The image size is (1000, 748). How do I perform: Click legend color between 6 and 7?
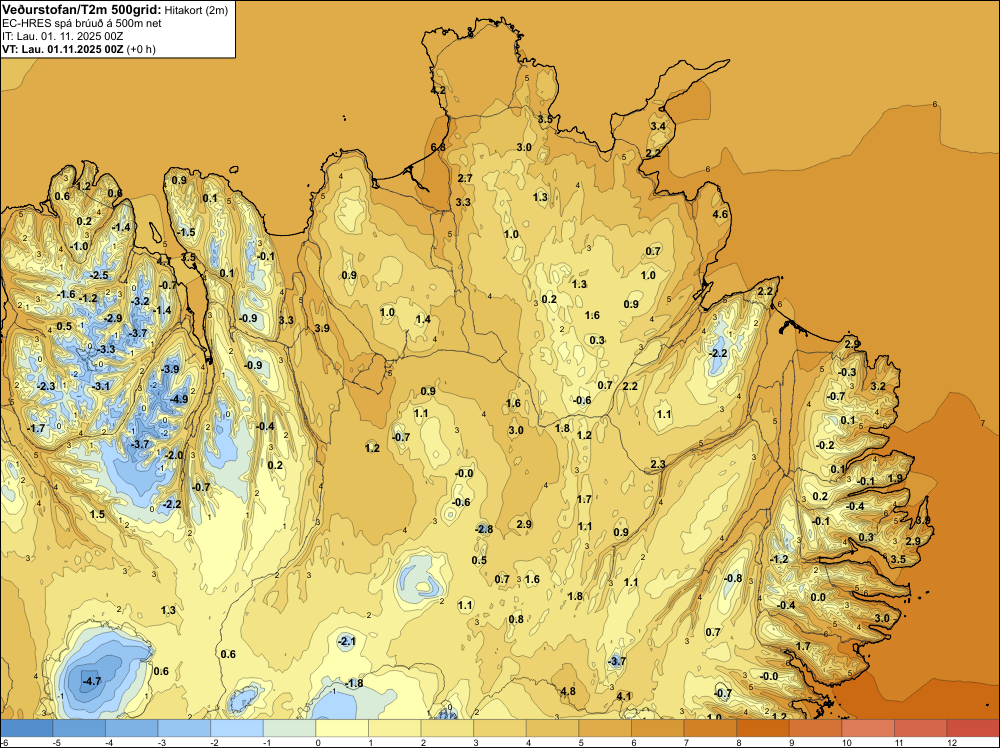(658, 728)
